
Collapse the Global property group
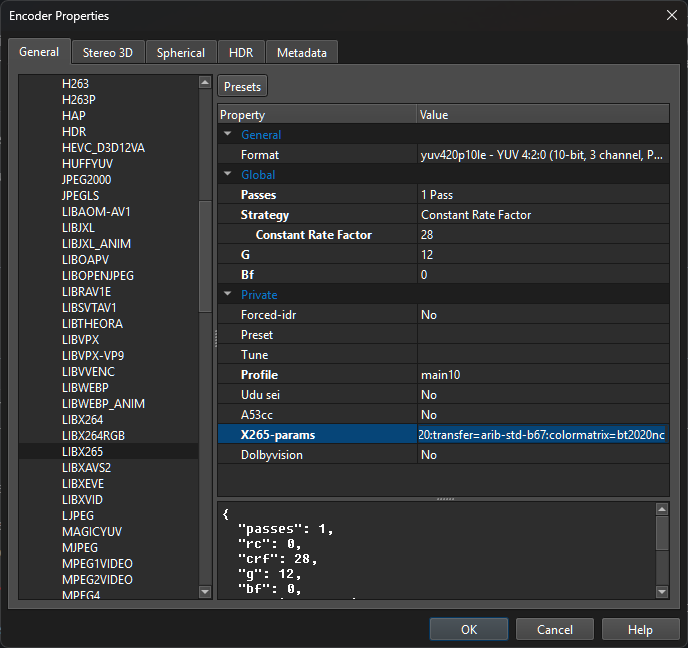[227, 175]
